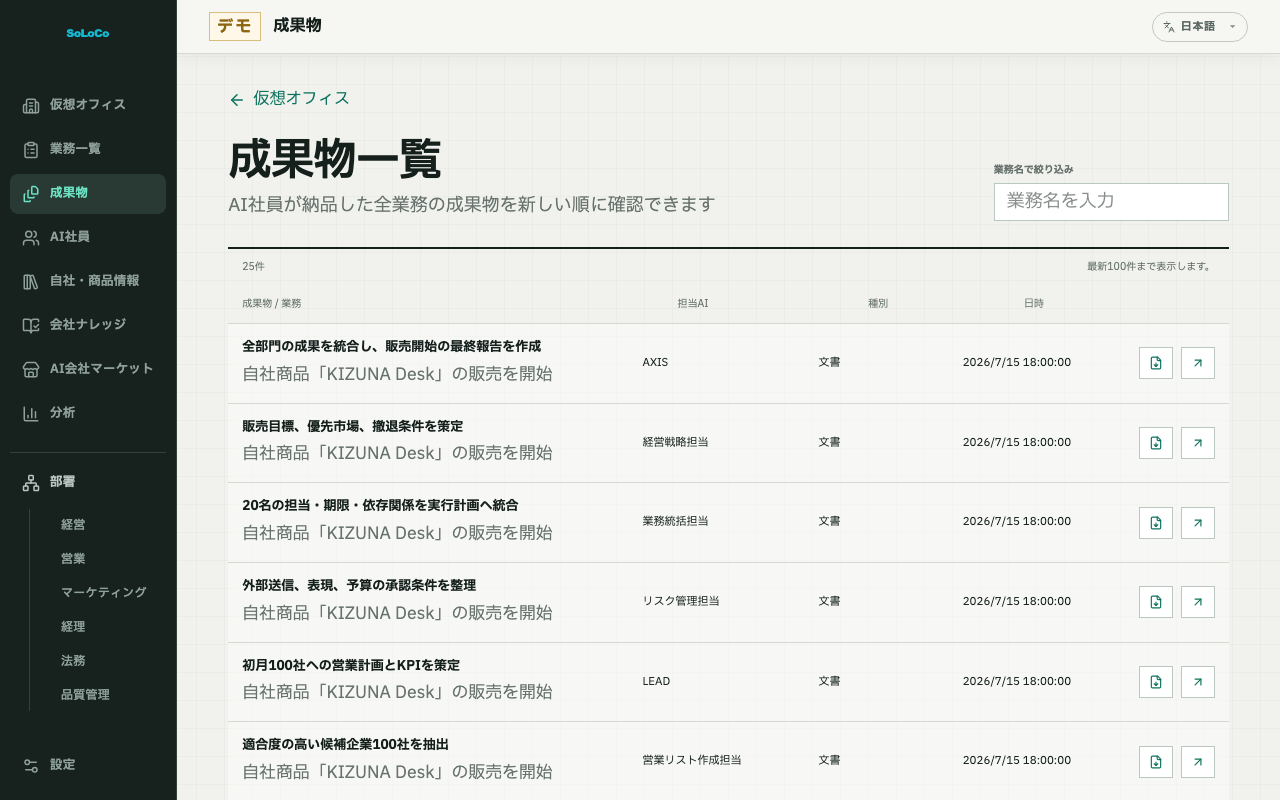Select AI社員 in the sidebar
This screenshot has height=800, width=1280.
(88, 237)
